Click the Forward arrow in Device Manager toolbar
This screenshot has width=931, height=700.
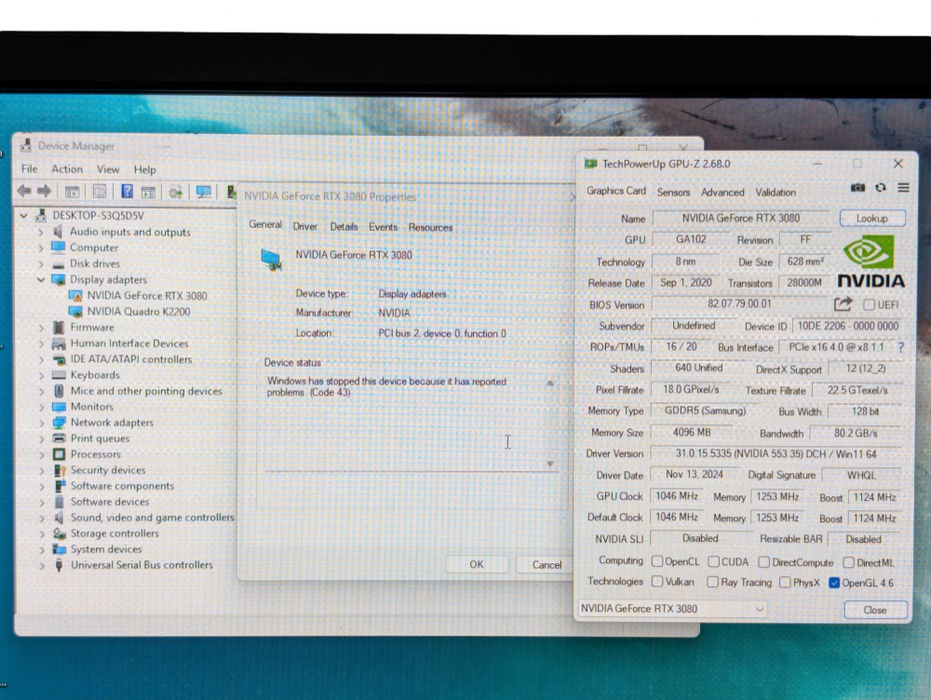tap(44, 191)
